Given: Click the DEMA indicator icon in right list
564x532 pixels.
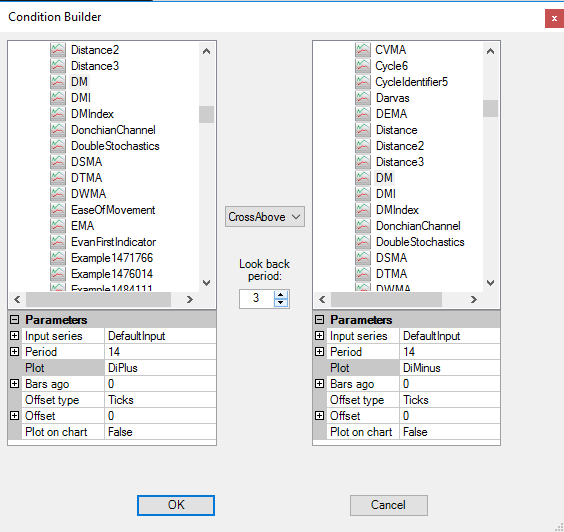Looking at the screenshot, I should (x=363, y=114).
